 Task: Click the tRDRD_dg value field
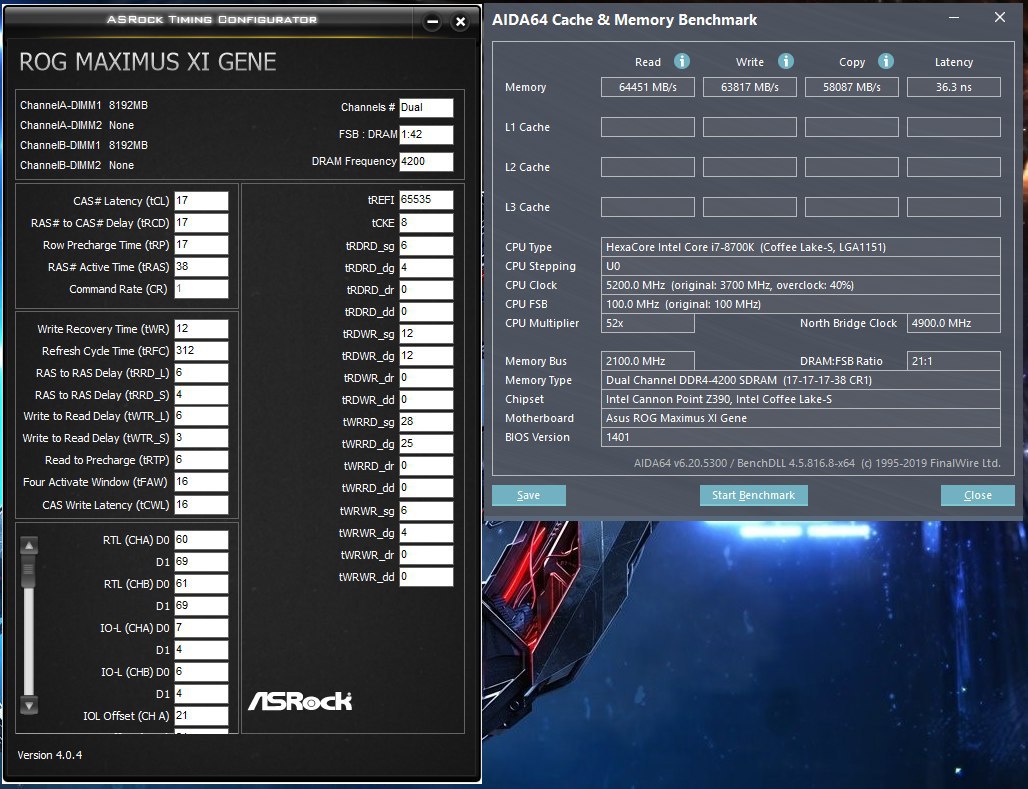(426, 268)
